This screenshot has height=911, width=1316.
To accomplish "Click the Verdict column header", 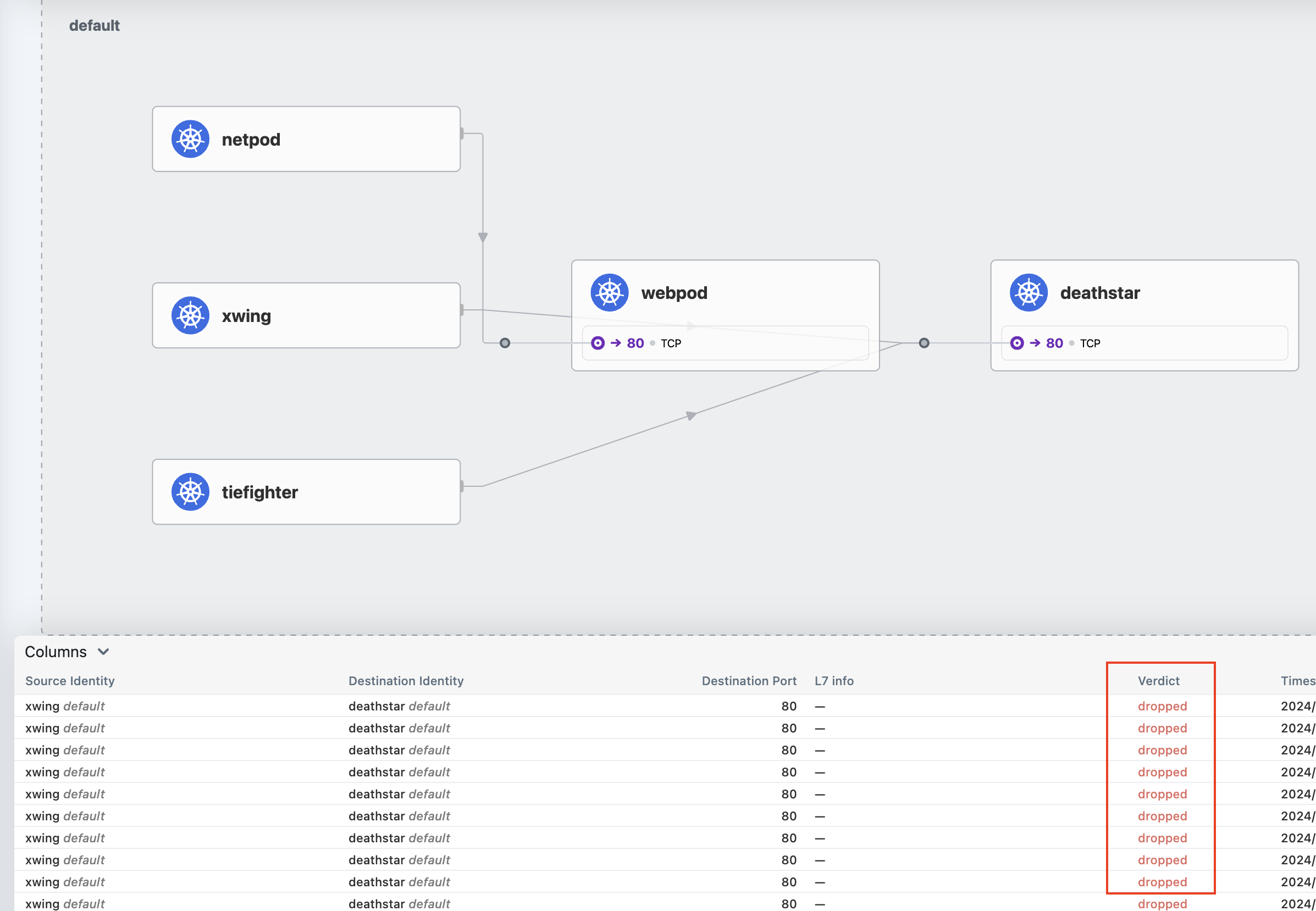I will pos(1158,681).
